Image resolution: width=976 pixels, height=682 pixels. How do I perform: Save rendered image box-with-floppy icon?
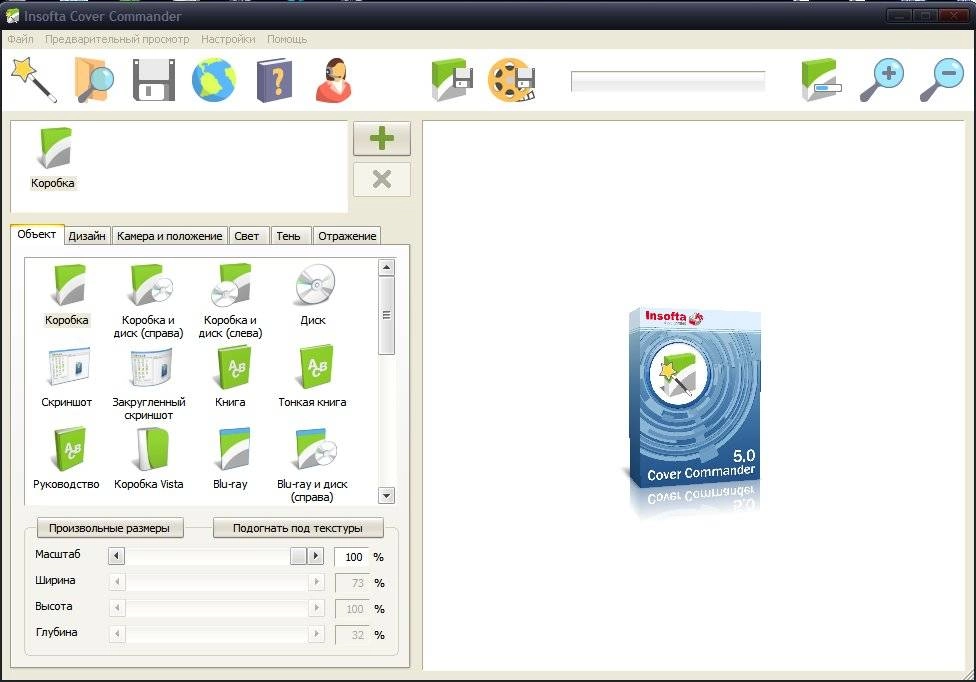point(453,80)
